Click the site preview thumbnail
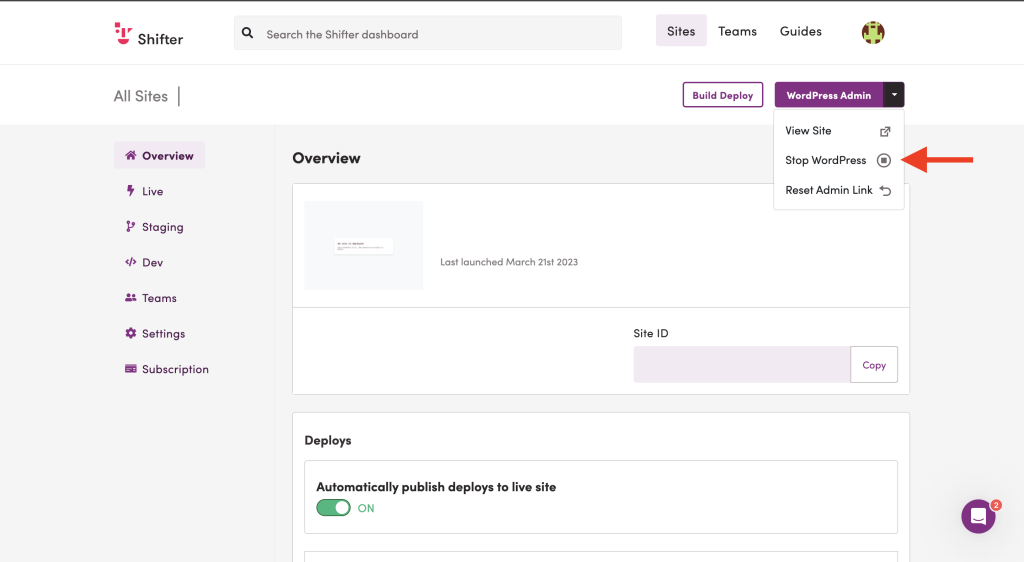Viewport: 1024px width, 562px height. [364, 245]
